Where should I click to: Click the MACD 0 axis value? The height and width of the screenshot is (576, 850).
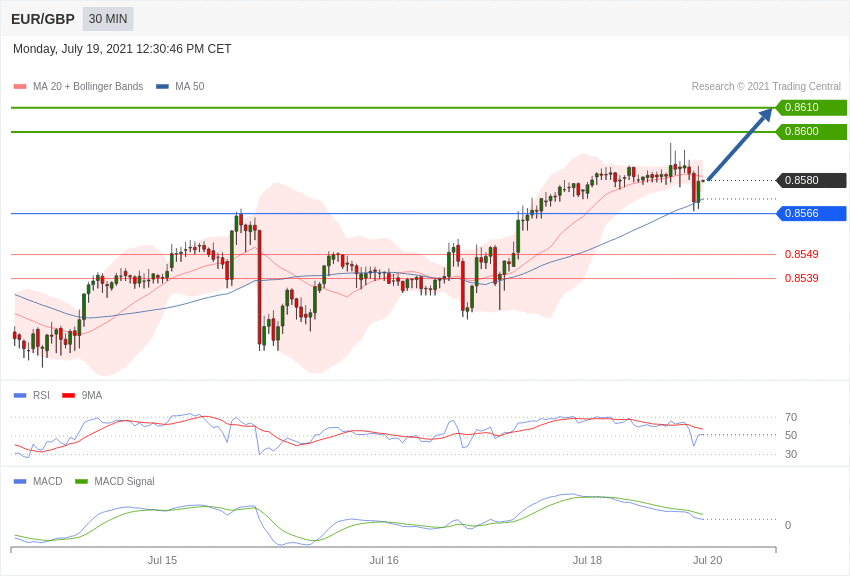click(x=788, y=525)
